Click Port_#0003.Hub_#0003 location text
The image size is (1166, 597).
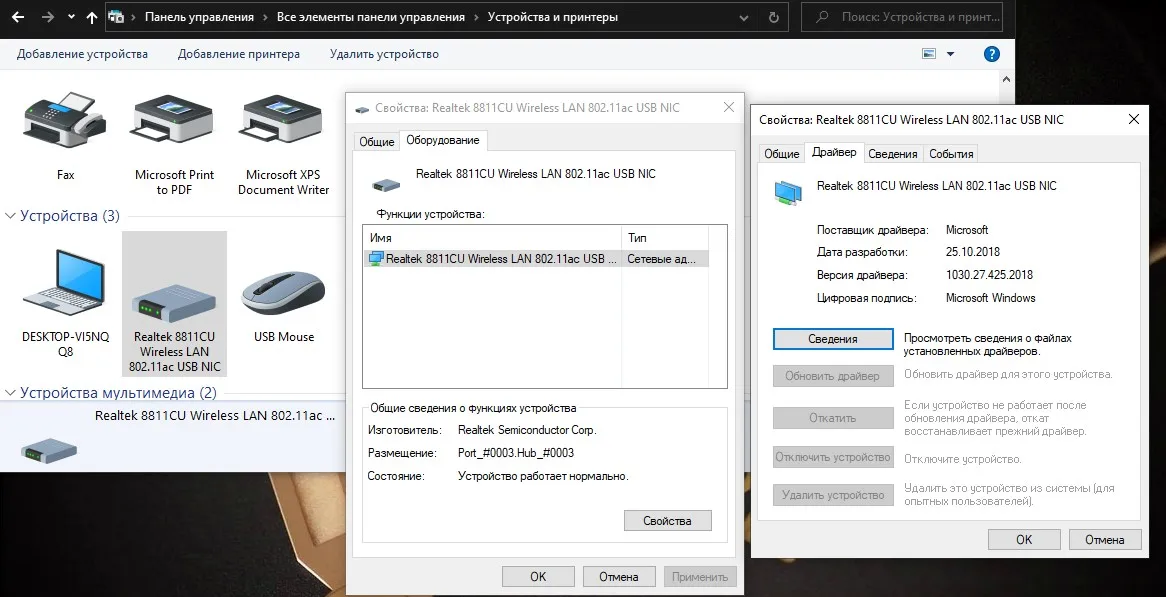click(515, 453)
